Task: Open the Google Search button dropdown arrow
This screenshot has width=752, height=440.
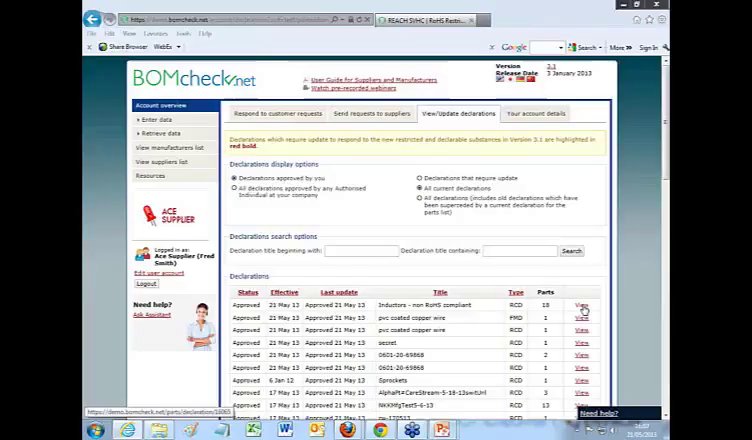Action: click(x=600, y=48)
